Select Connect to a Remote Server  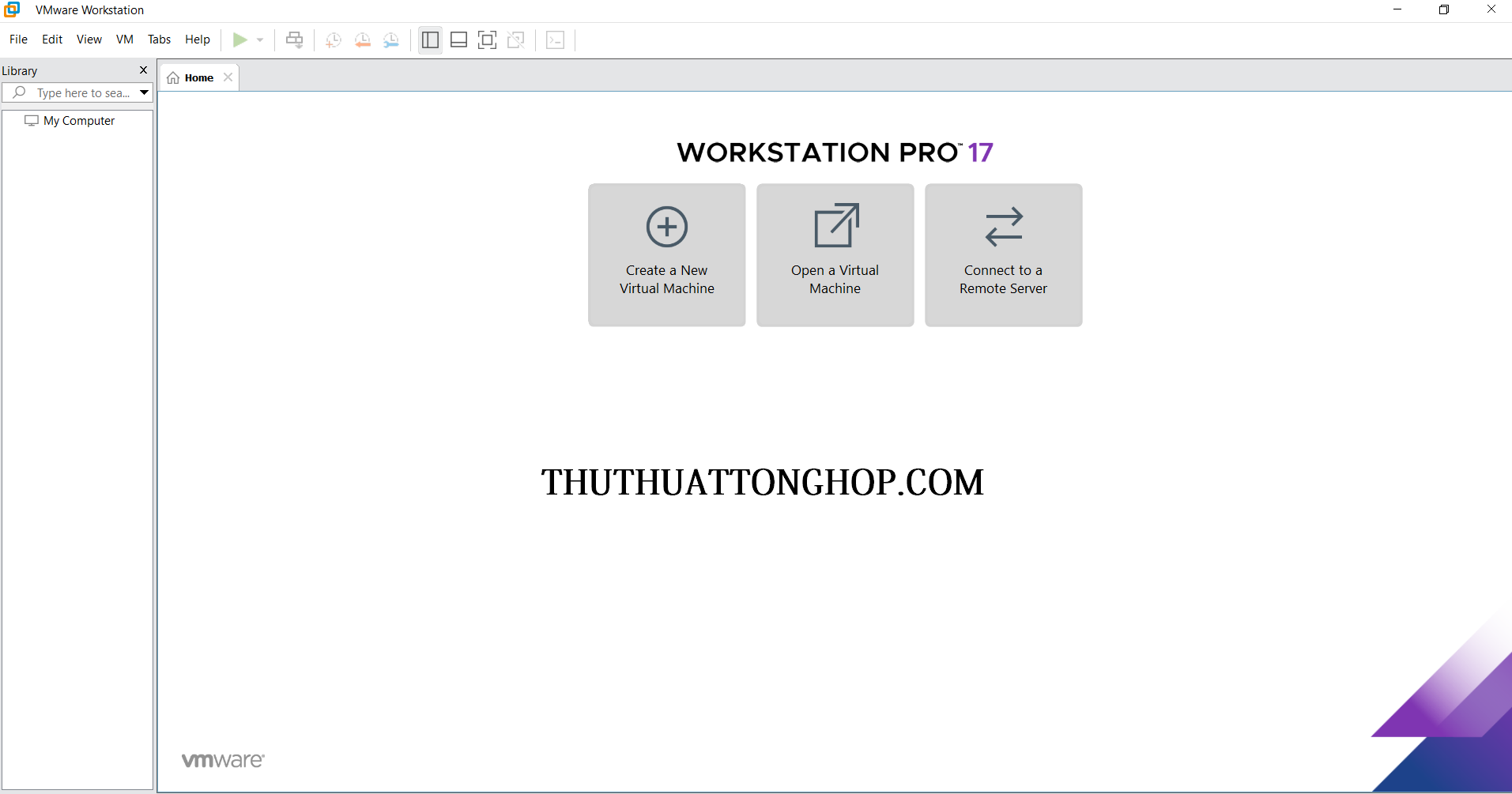pyautogui.click(x=1003, y=254)
